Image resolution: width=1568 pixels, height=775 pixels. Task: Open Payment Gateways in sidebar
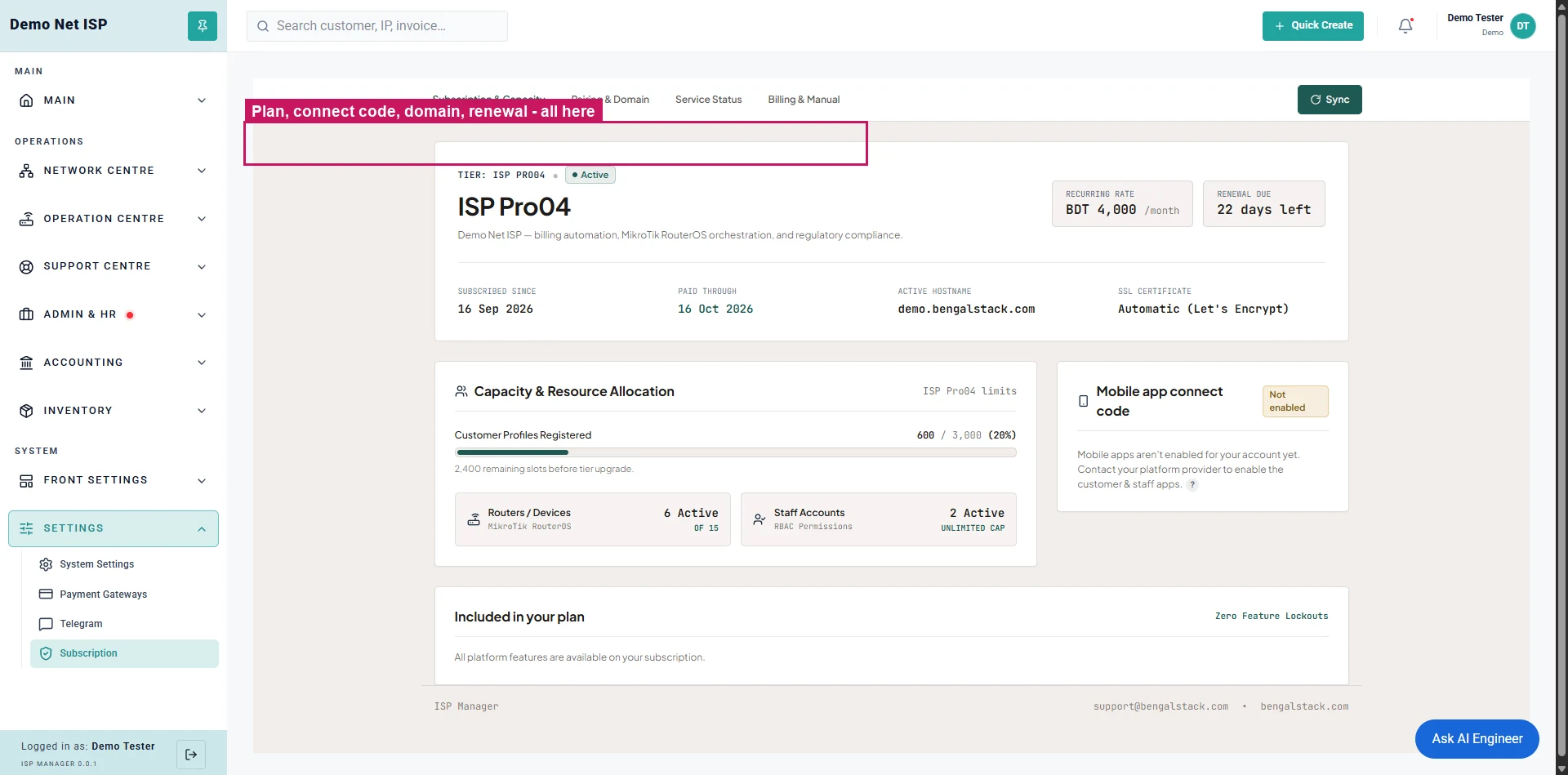coord(124,595)
